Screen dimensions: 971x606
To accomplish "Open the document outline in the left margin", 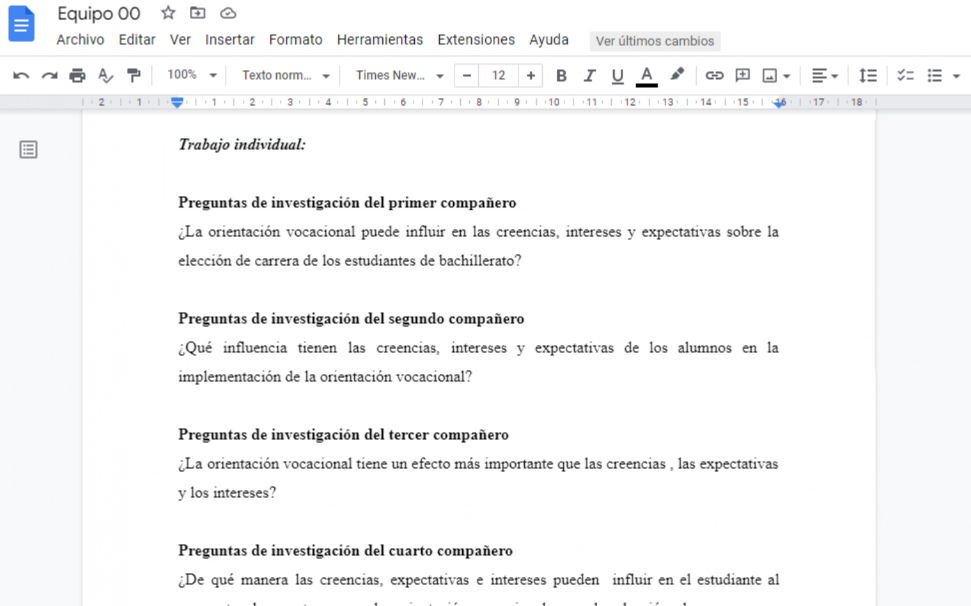I will [x=28, y=149].
